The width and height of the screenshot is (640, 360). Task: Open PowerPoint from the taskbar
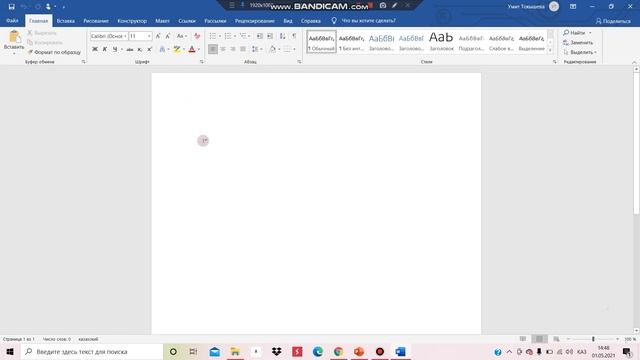pyautogui.click(x=359, y=351)
